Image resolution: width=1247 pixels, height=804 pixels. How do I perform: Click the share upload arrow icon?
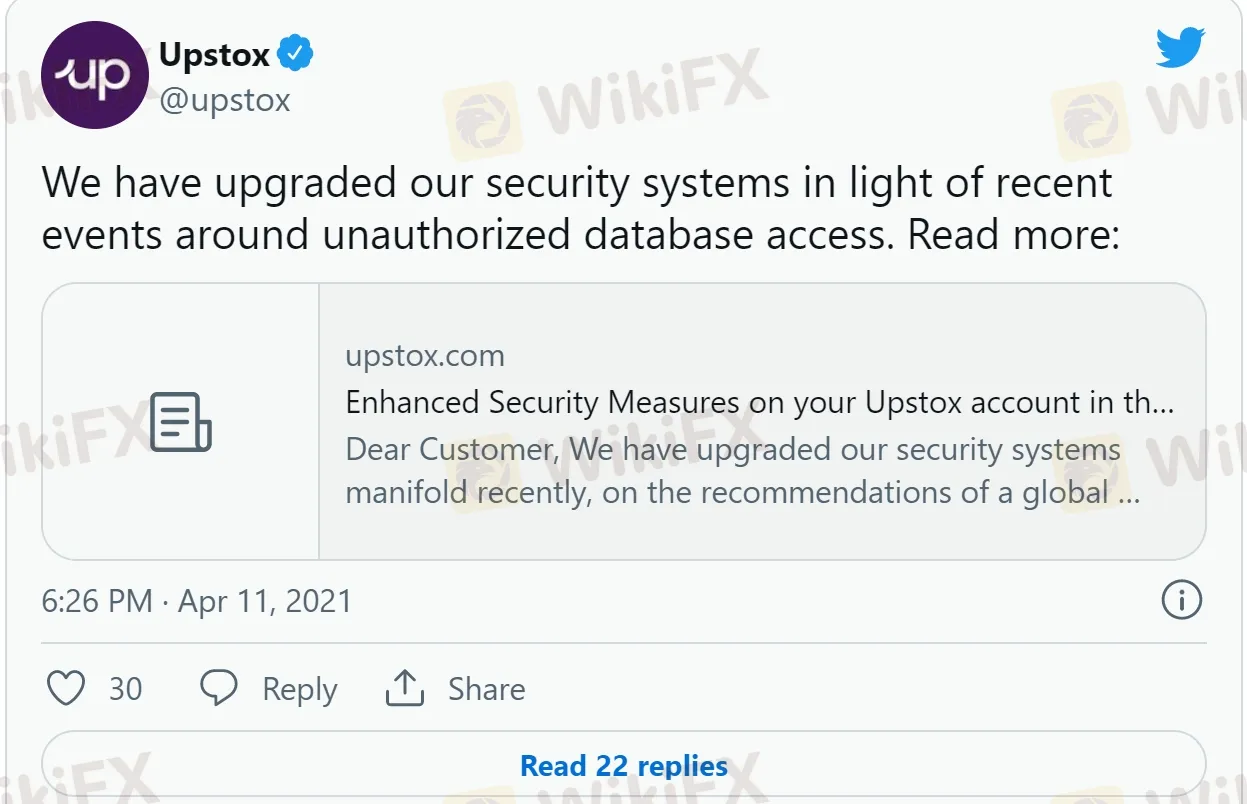pyautogui.click(x=405, y=688)
